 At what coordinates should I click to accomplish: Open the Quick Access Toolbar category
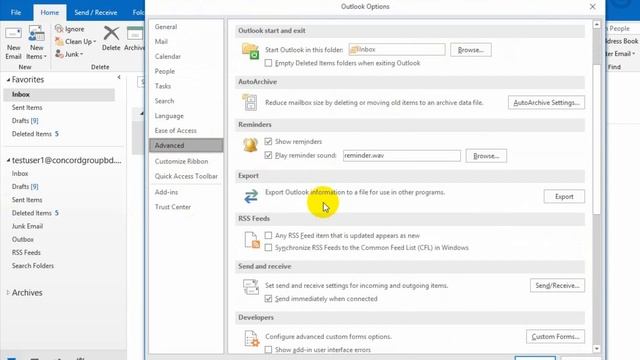pos(186,176)
